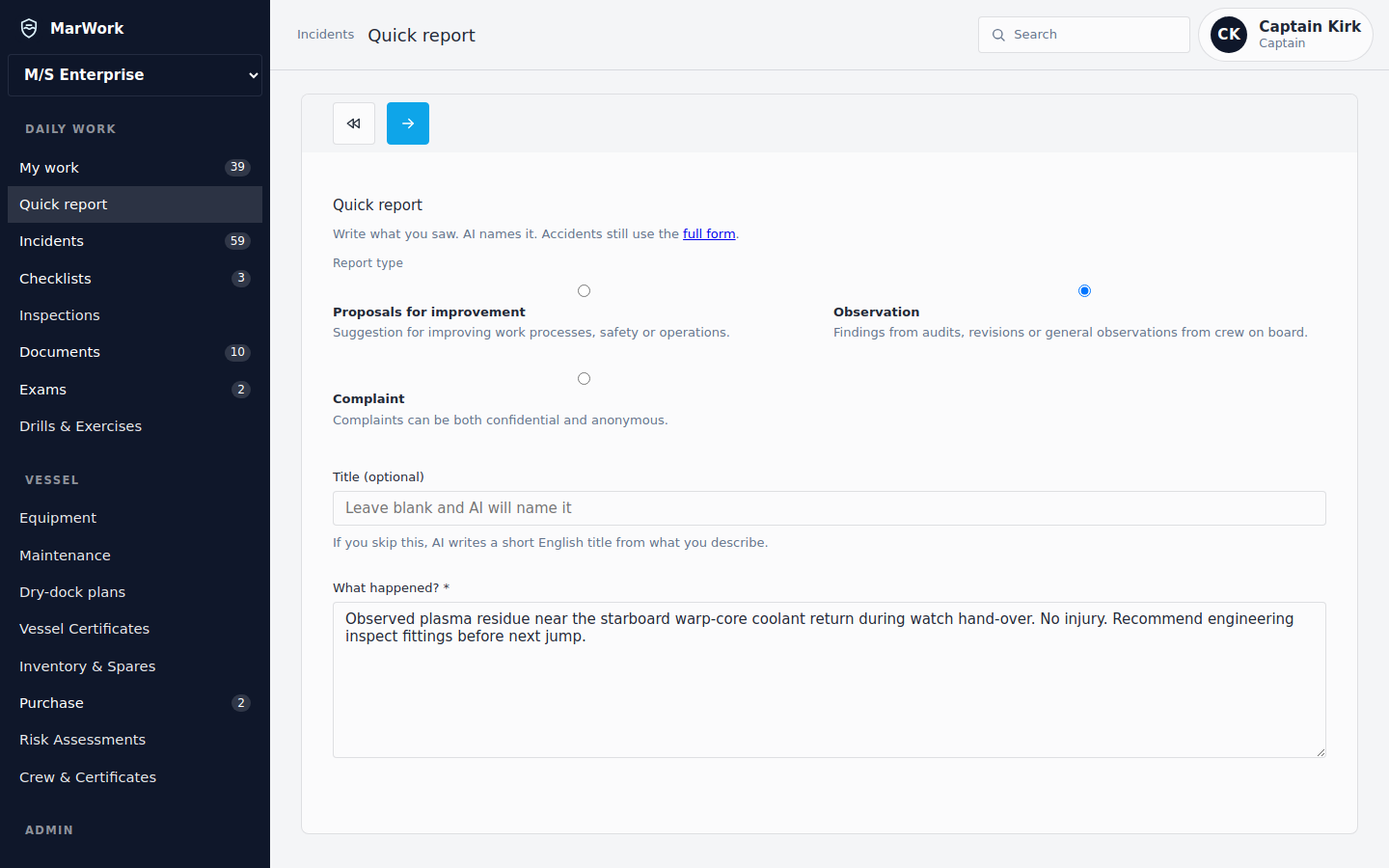Click the Complaint label text
The image size is (1389, 868).
pyautogui.click(x=368, y=399)
